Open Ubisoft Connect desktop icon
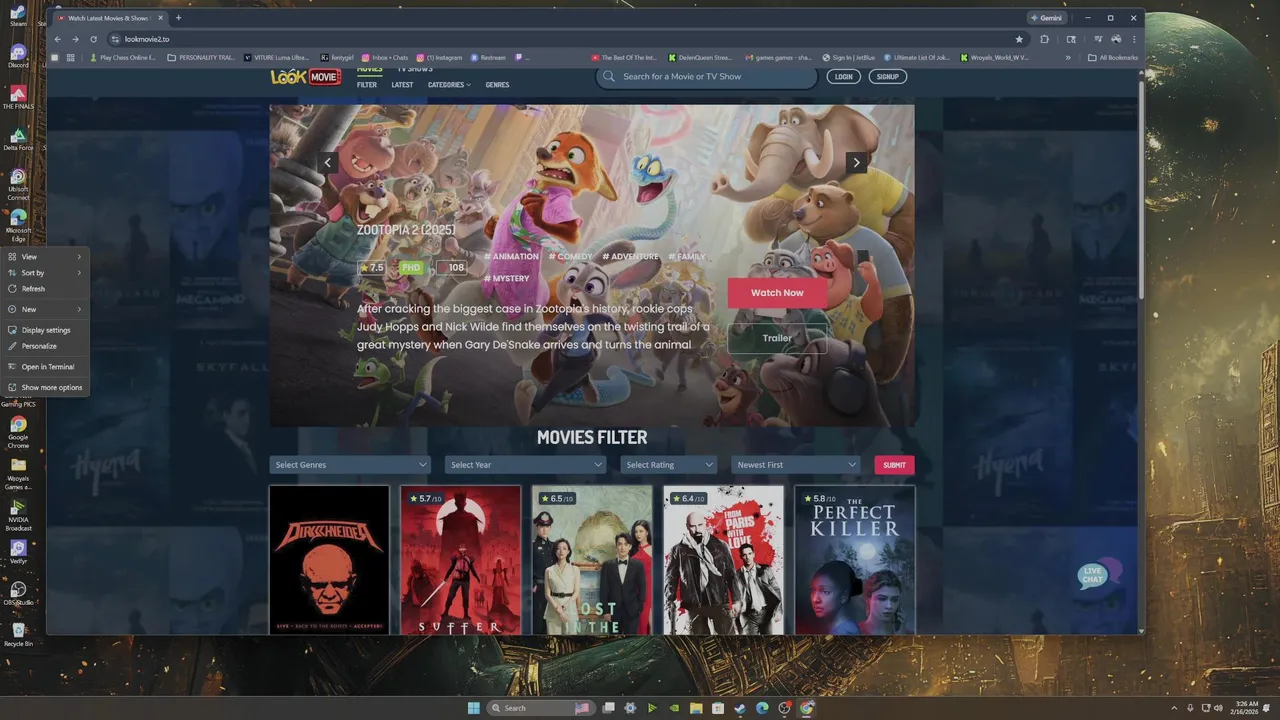Screen dimensions: 1280x720 18,185
